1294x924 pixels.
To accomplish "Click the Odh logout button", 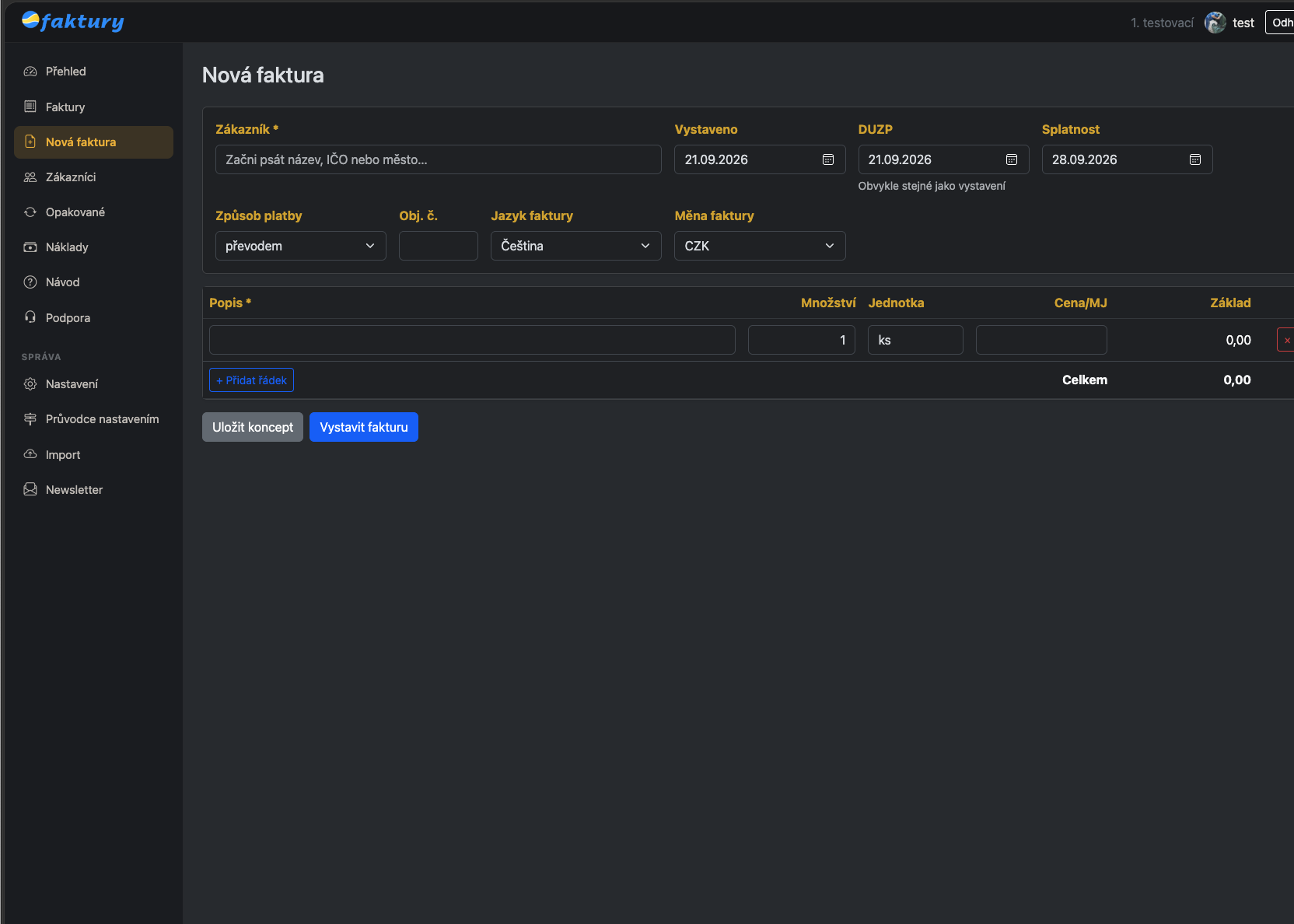I will coord(1281,23).
